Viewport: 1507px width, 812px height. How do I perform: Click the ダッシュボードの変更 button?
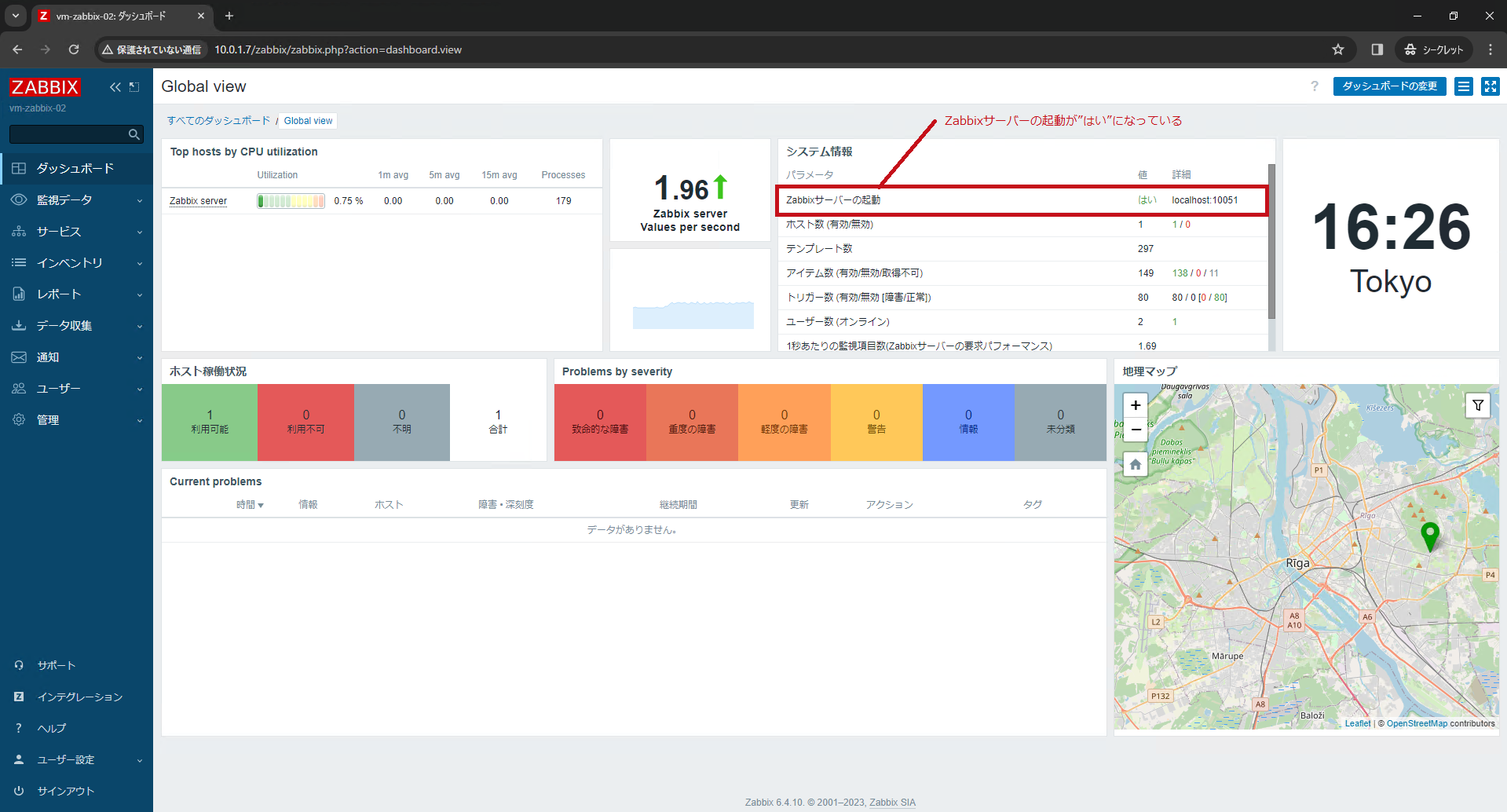tap(1389, 86)
